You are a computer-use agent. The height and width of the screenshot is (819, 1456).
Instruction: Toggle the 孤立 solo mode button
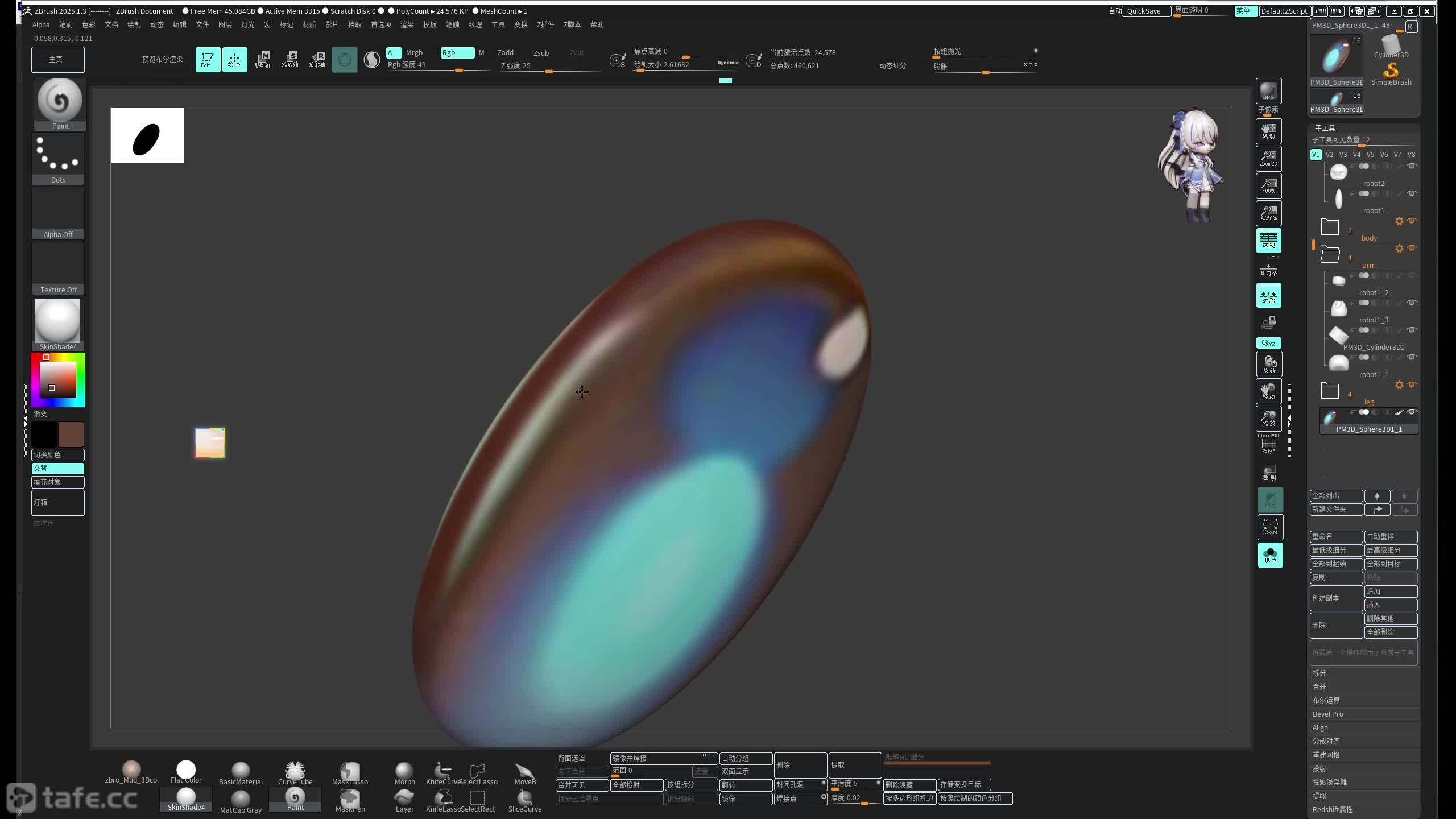pos(1269,555)
